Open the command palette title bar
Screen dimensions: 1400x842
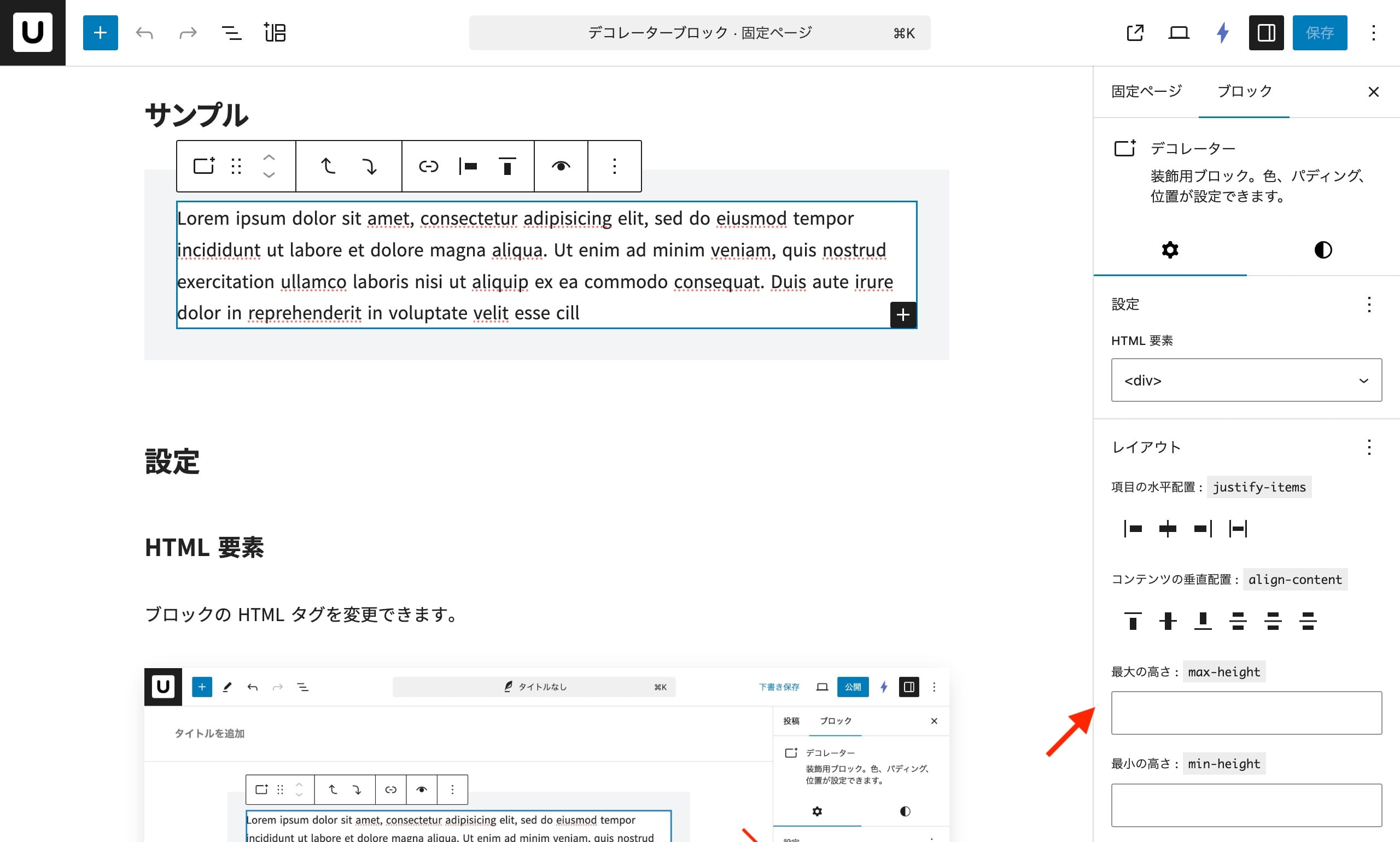coord(699,32)
